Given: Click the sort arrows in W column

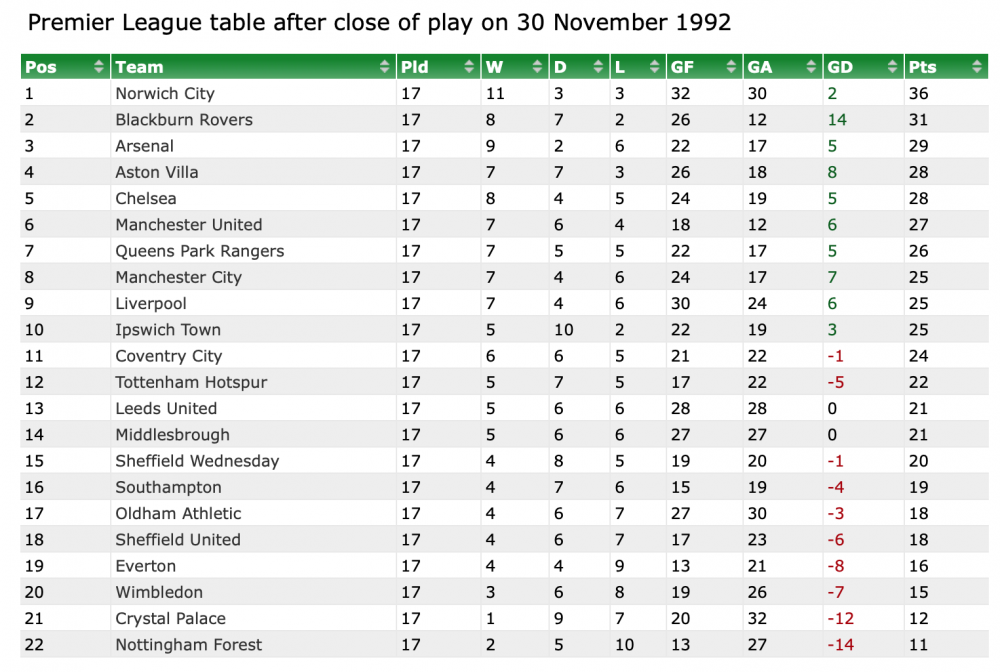Looking at the screenshot, I should tap(538, 67).
